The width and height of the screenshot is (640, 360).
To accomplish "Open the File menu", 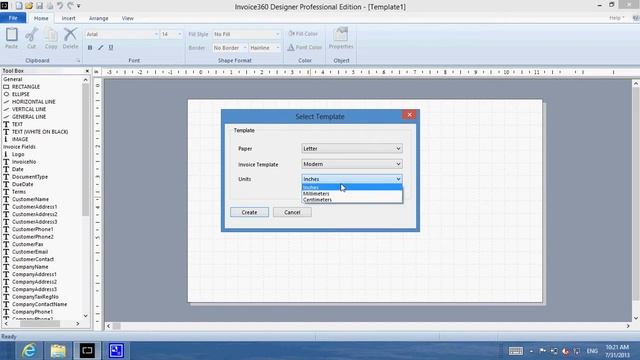I will [13, 18].
